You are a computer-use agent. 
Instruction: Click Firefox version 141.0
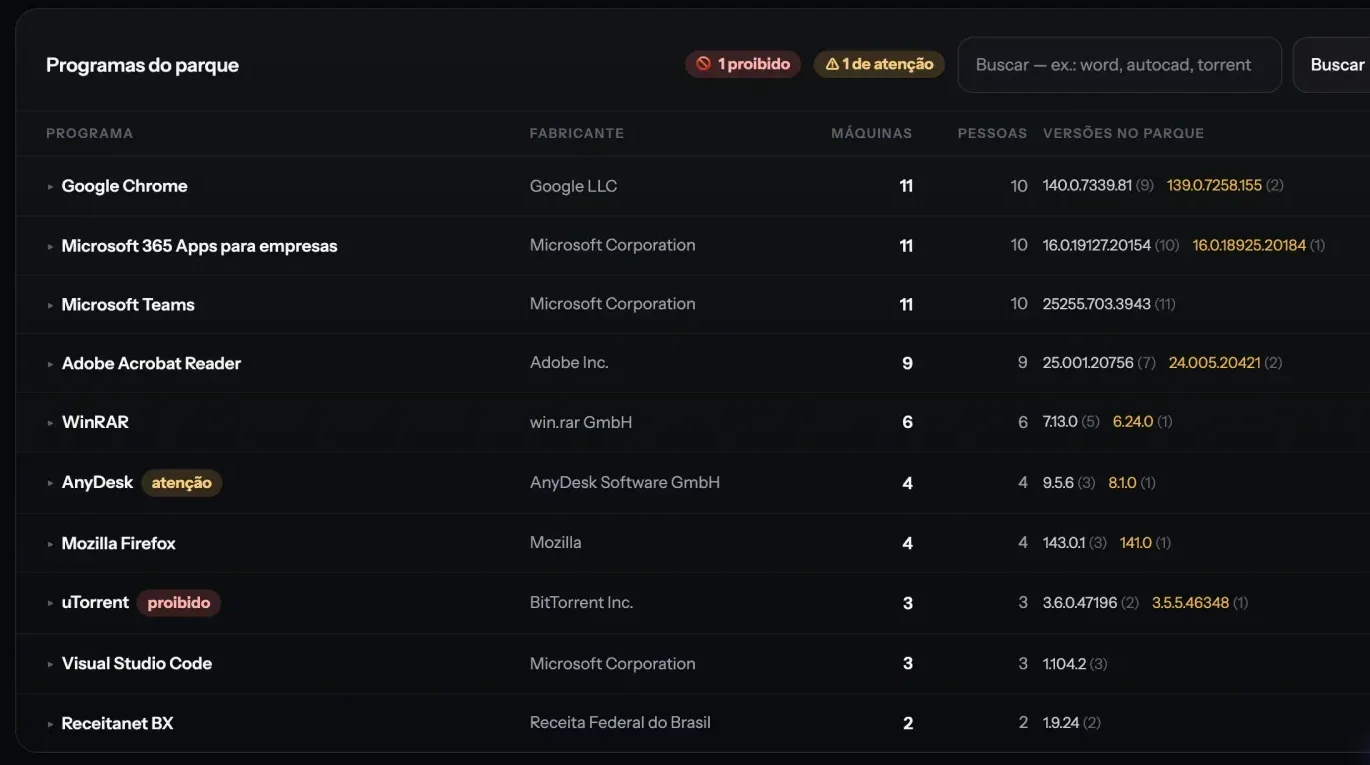(x=1136, y=543)
